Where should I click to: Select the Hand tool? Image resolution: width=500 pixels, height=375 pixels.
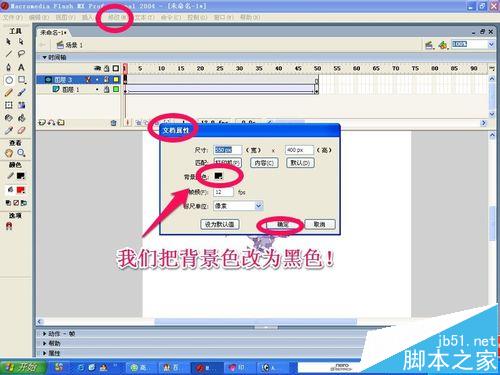point(9,153)
